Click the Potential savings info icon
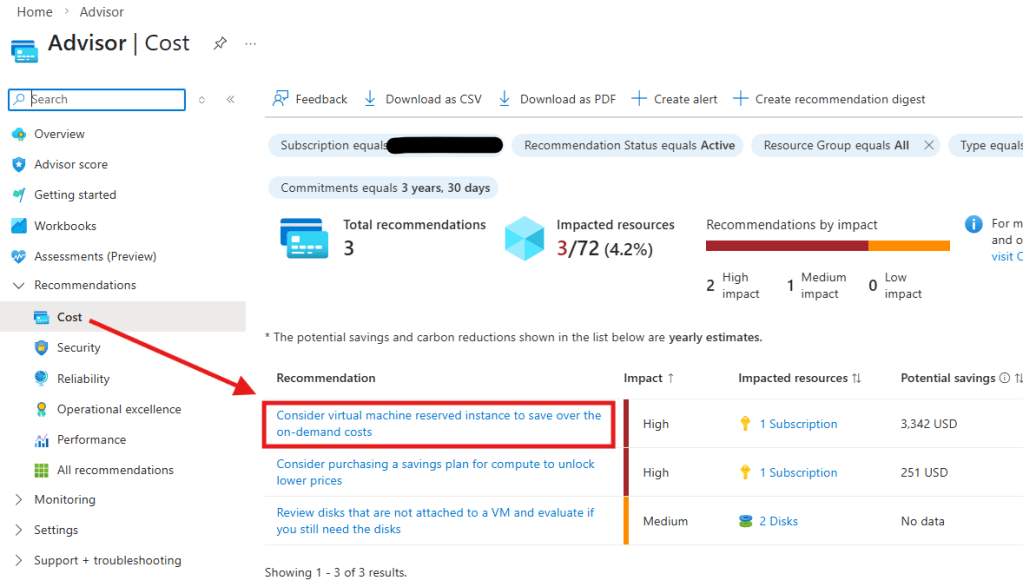 coord(1004,378)
